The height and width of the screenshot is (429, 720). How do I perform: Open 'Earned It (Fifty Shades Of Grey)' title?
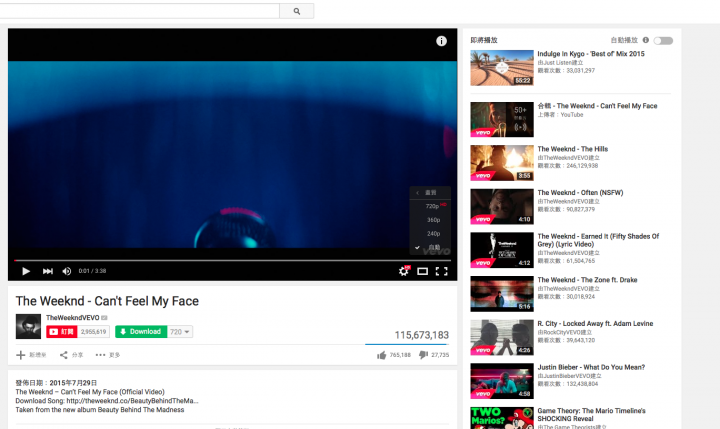tap(598, 240)
